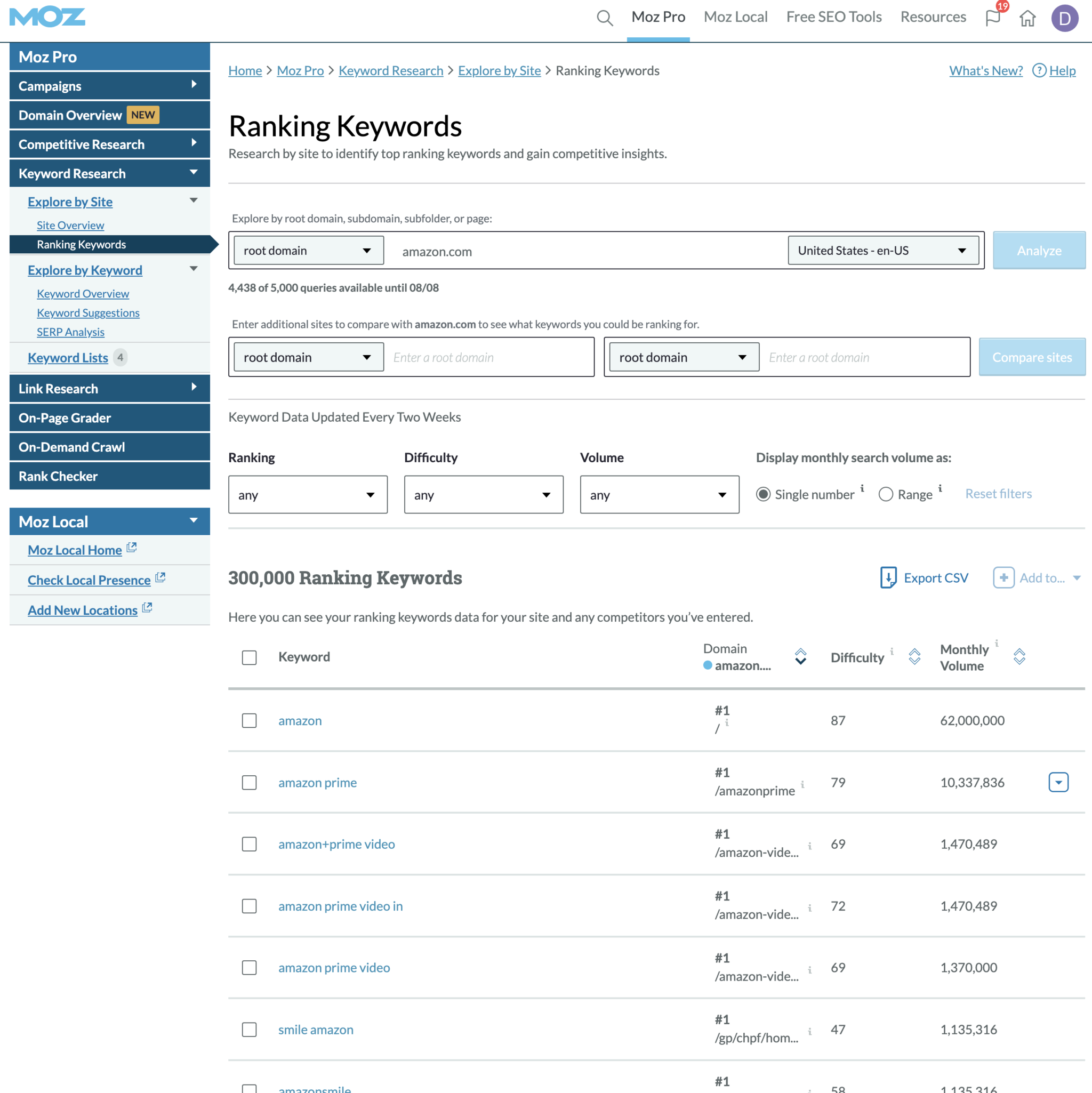The width and height of the screenshot is (1092, 1093).
Task: Check the amazon prime video in row
Action: (249, 906)
